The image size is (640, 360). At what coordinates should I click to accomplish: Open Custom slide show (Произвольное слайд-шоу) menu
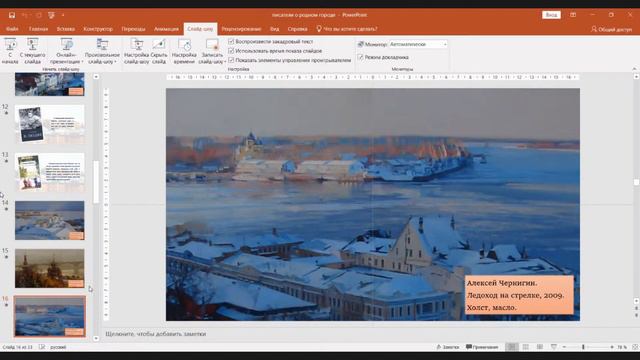coord(102,51)
